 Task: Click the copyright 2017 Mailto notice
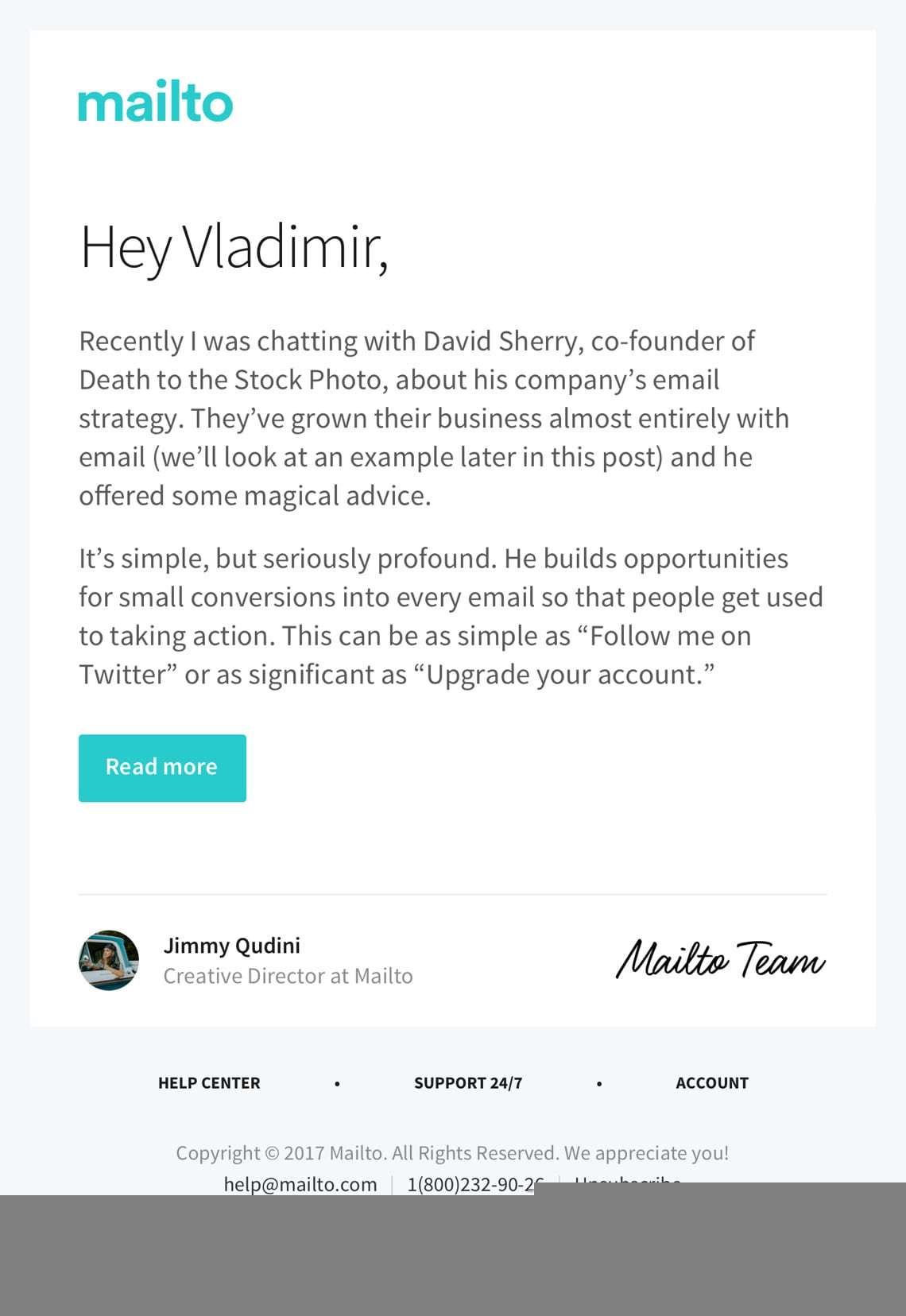point(452,1152)
